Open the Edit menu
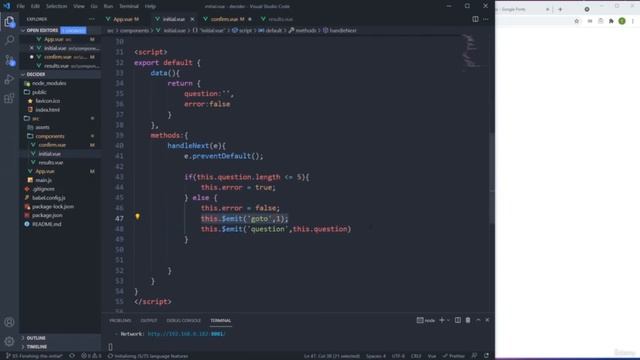640x360 pixels. 36,6
